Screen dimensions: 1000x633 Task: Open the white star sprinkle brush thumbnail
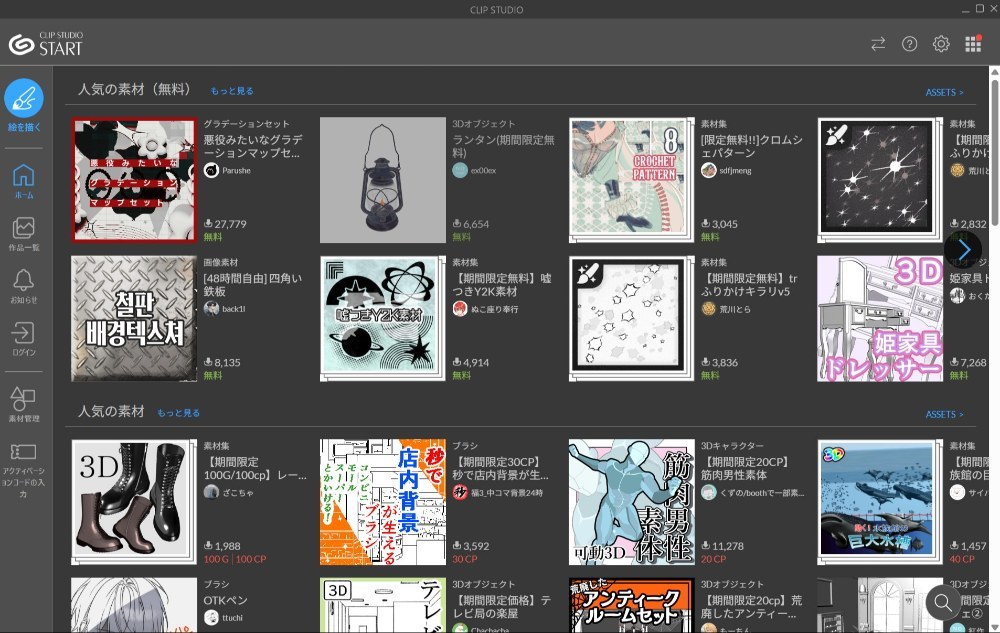631,319
